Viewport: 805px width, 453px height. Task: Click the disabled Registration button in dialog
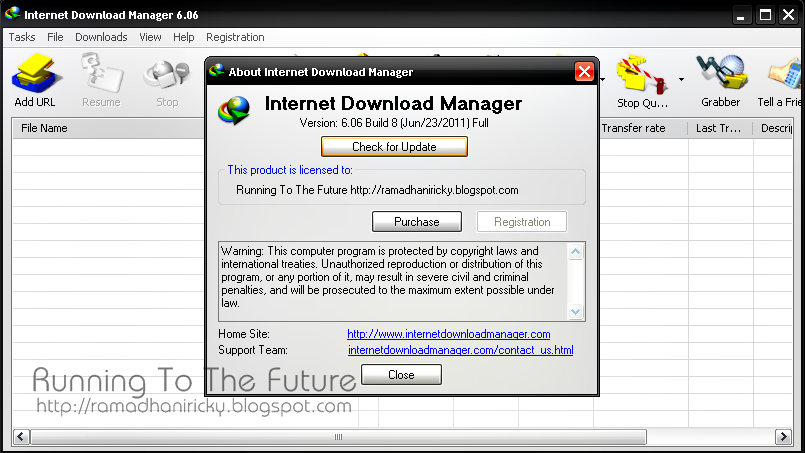[522, 222]
